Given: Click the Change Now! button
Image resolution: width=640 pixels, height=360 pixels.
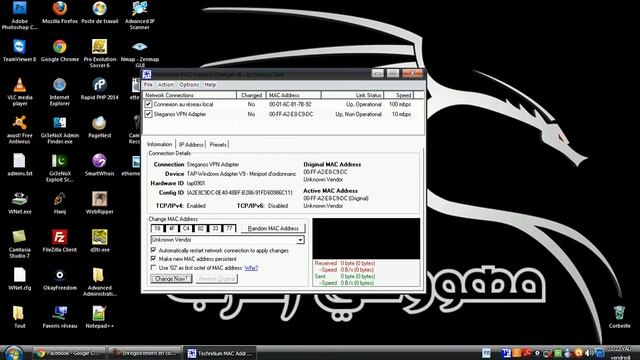Looking at the screenshot, I should coord(171,278).
